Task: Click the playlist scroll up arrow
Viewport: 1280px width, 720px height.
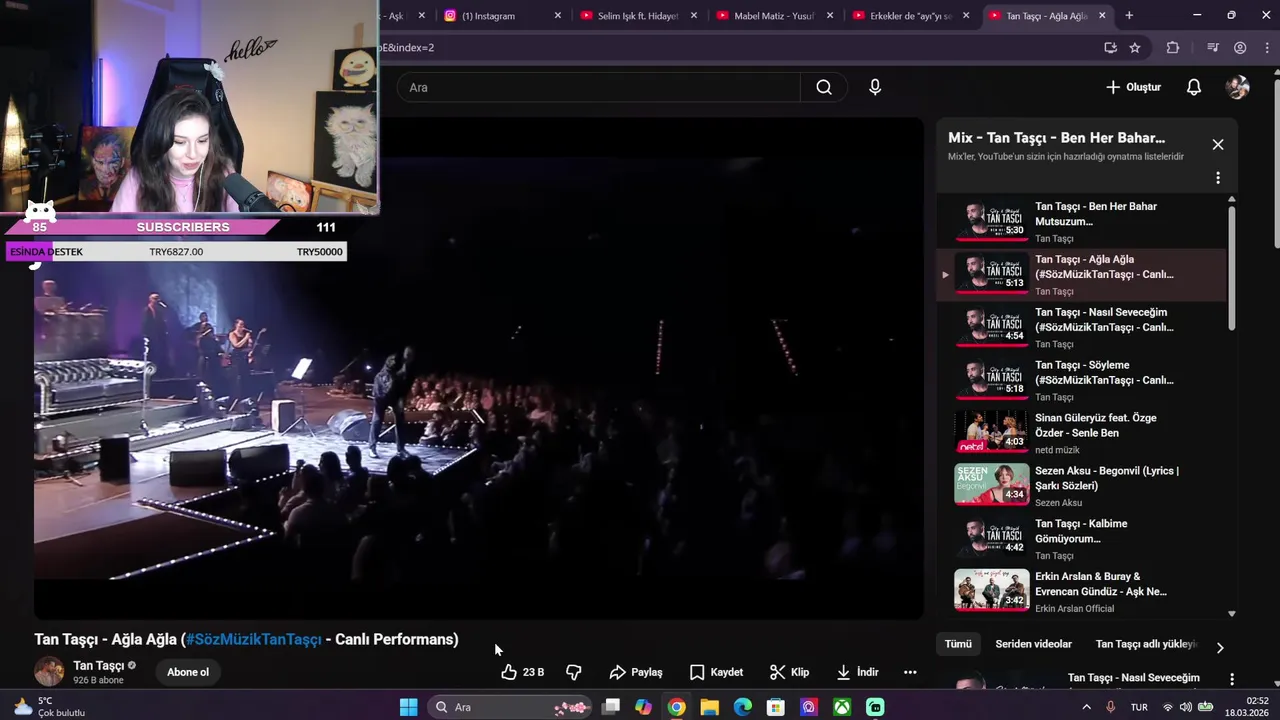Action: [1231, 201]
